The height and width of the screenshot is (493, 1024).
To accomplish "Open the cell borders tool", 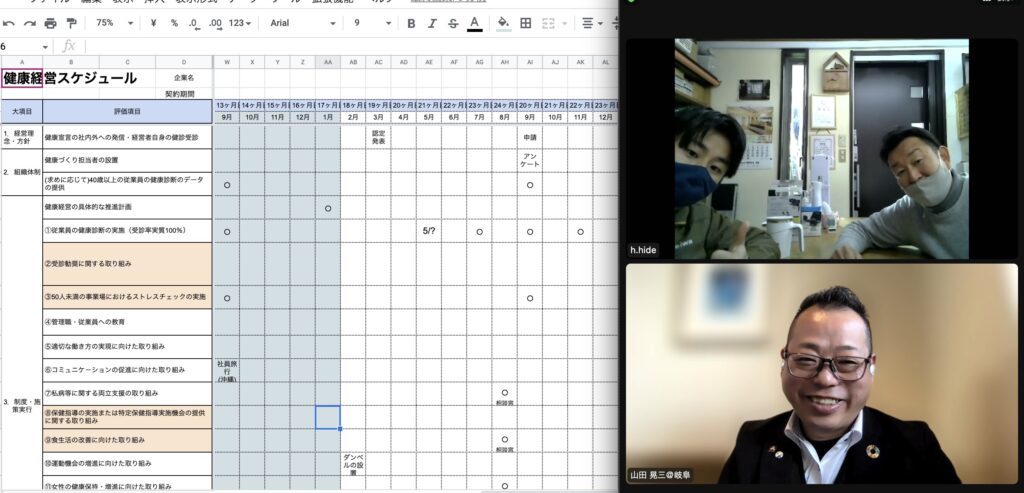I will pos(526,24).
